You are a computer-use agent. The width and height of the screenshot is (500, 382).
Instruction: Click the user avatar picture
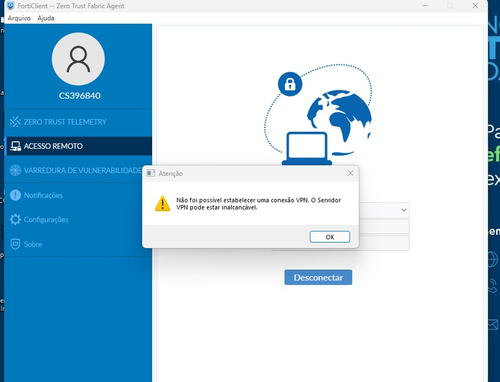78,59
